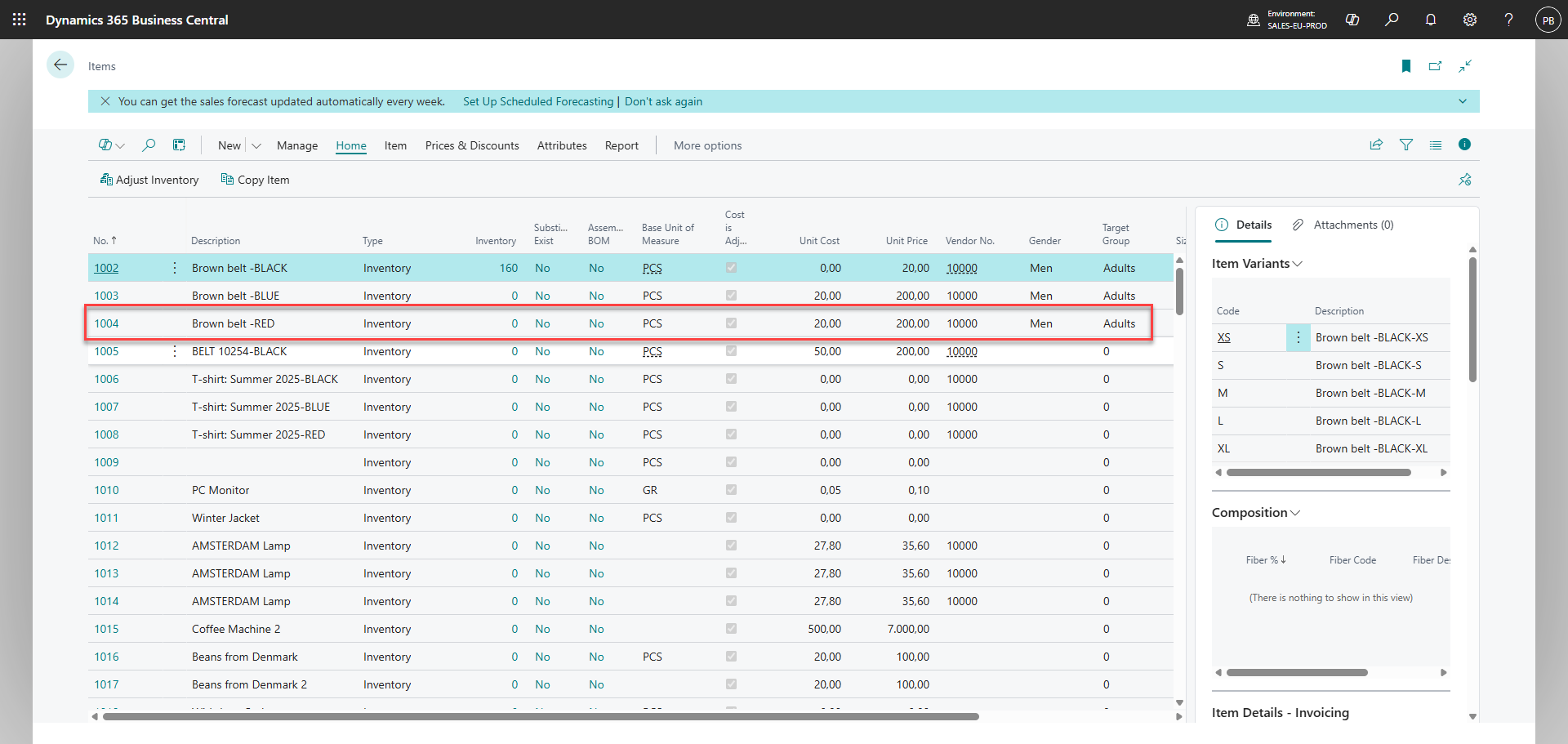This screenshot has height=744, width=1568.
Task: Click the analysis mode icon in the toolbar
Action: click(x=179, y=145)
